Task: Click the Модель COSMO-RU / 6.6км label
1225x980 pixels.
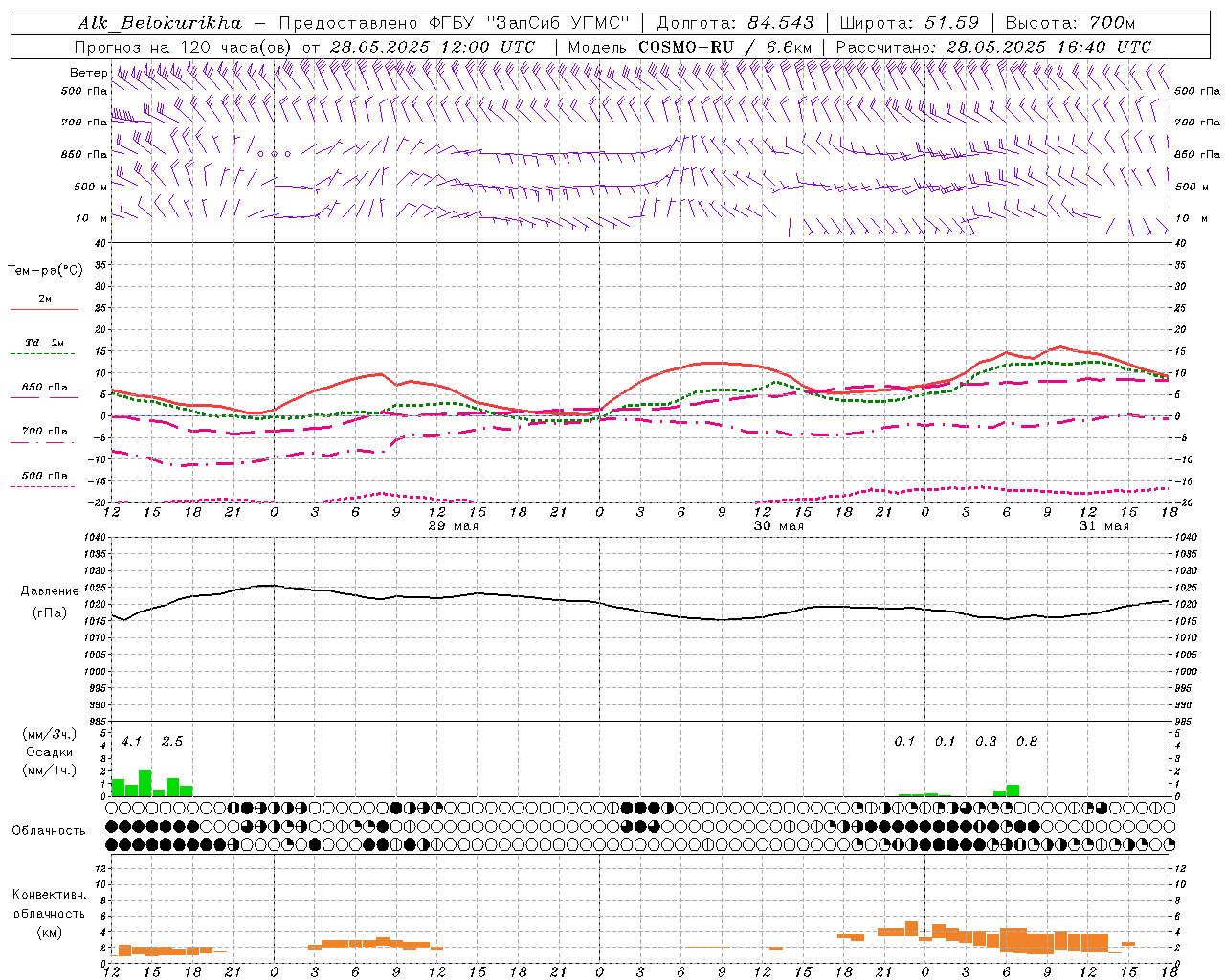Action: 690,47
